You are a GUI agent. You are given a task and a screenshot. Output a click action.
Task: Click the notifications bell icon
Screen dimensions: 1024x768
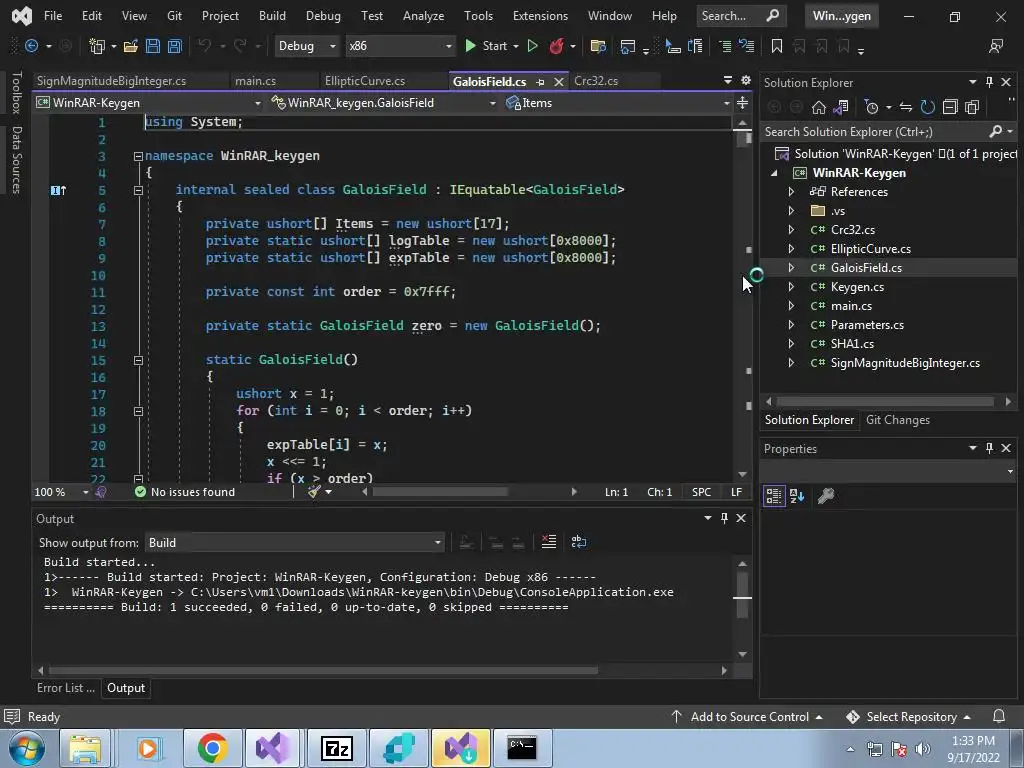coord(999,716)
